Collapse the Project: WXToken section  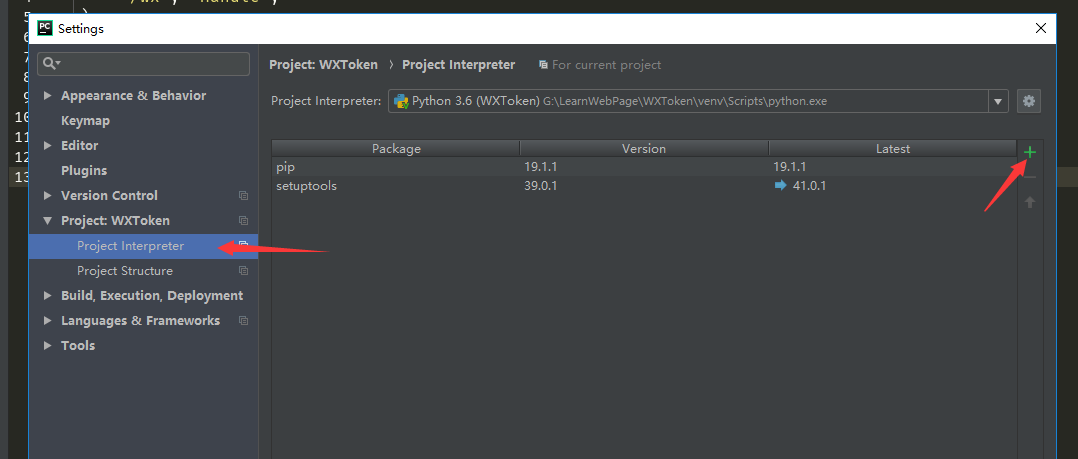coord(47,221)
